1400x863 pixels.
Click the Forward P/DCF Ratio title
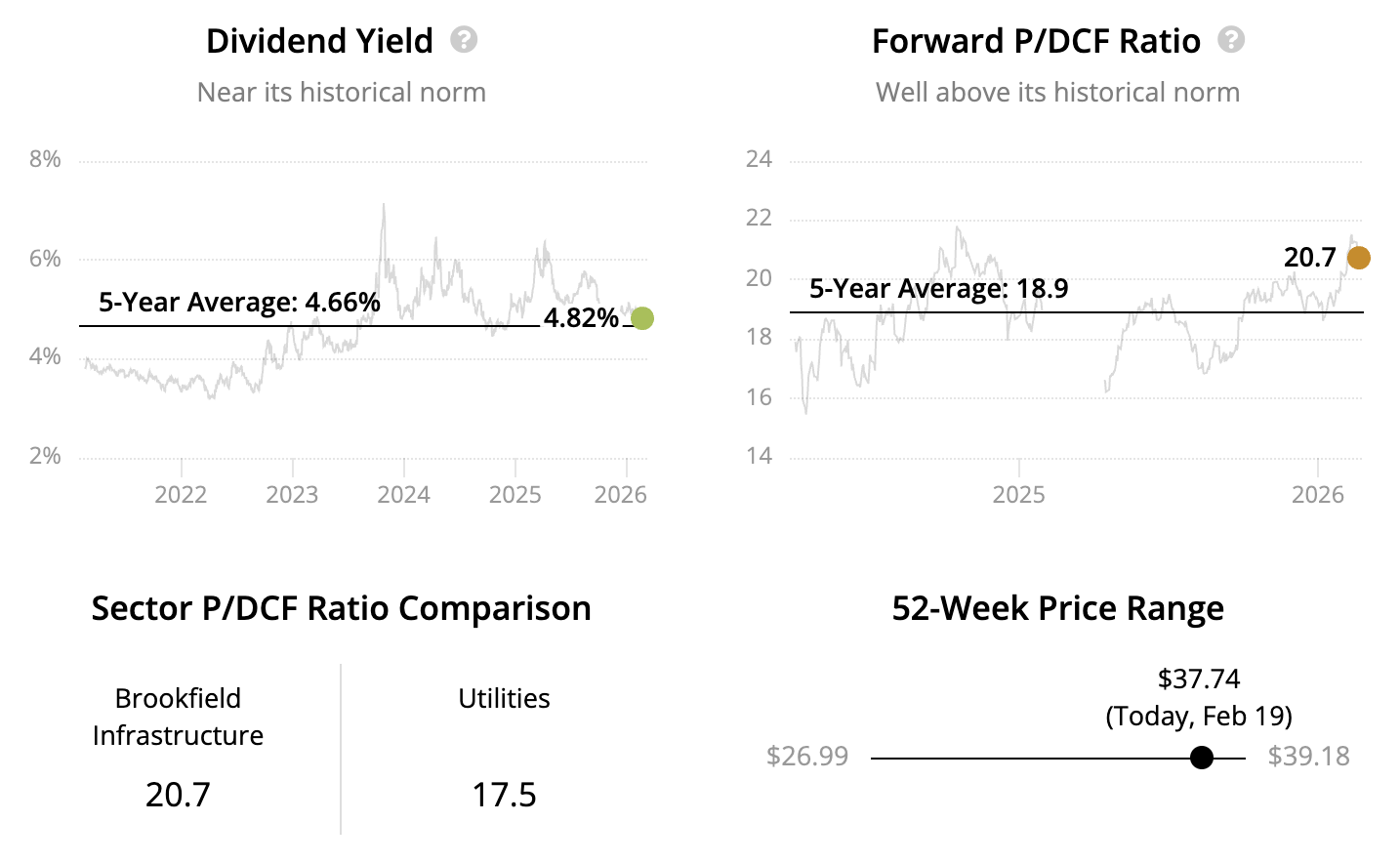pyautogui.click(x=1036, y=41)
